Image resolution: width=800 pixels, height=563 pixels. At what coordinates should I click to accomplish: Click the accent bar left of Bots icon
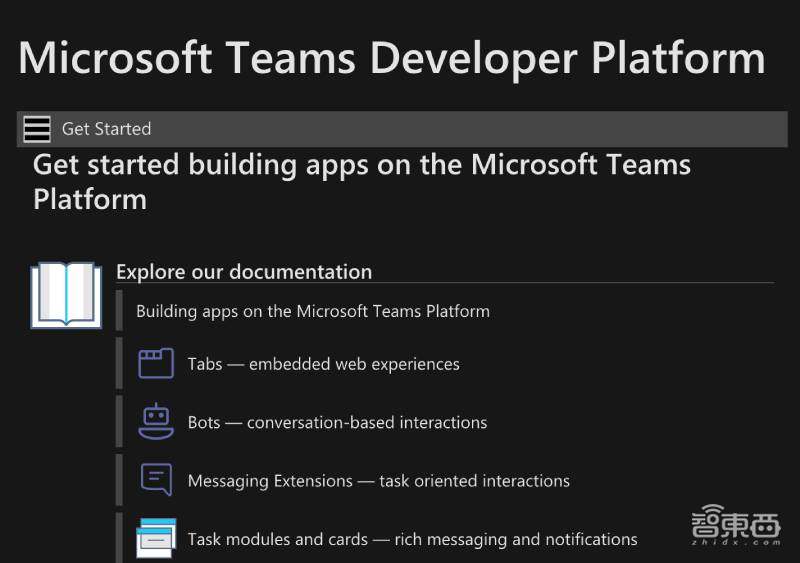point(119,422)
